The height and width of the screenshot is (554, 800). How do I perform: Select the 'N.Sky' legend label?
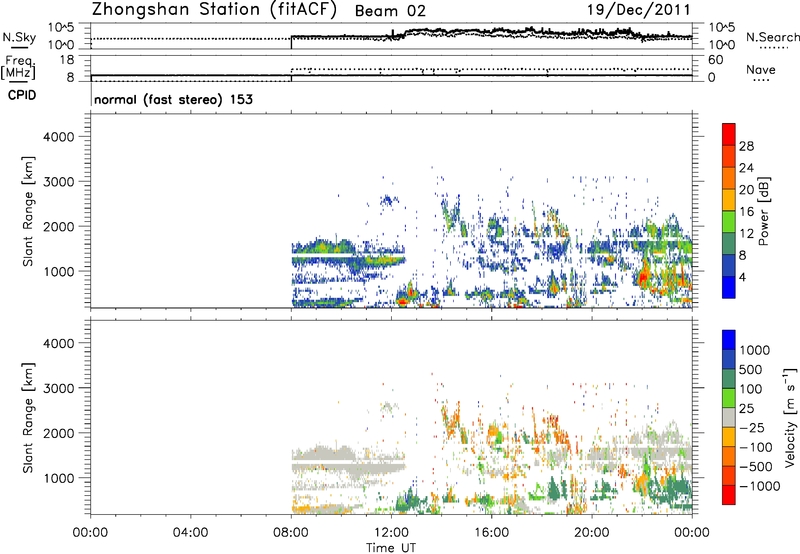coord(19,37)
